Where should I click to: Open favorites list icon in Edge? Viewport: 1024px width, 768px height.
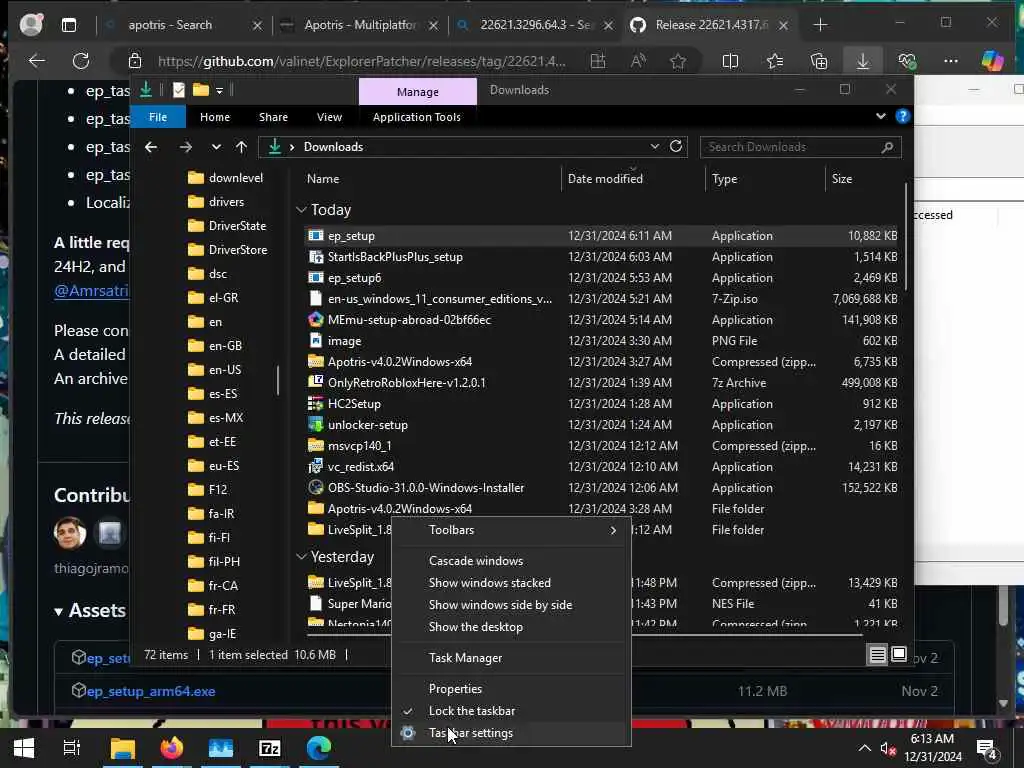tap(775, 61)
